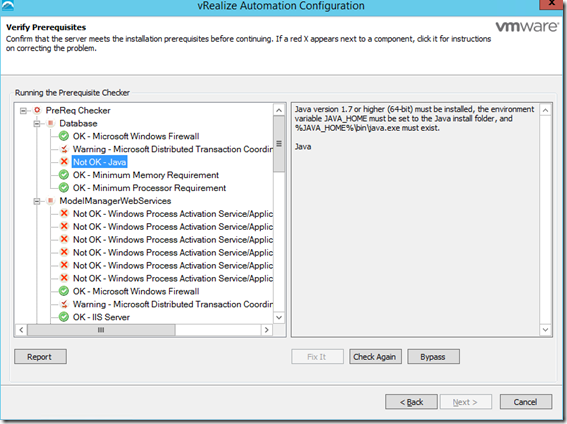Click green check icon beside IIS Server
This screenshot has width=567, height=424.
click(x=64, y=317)
